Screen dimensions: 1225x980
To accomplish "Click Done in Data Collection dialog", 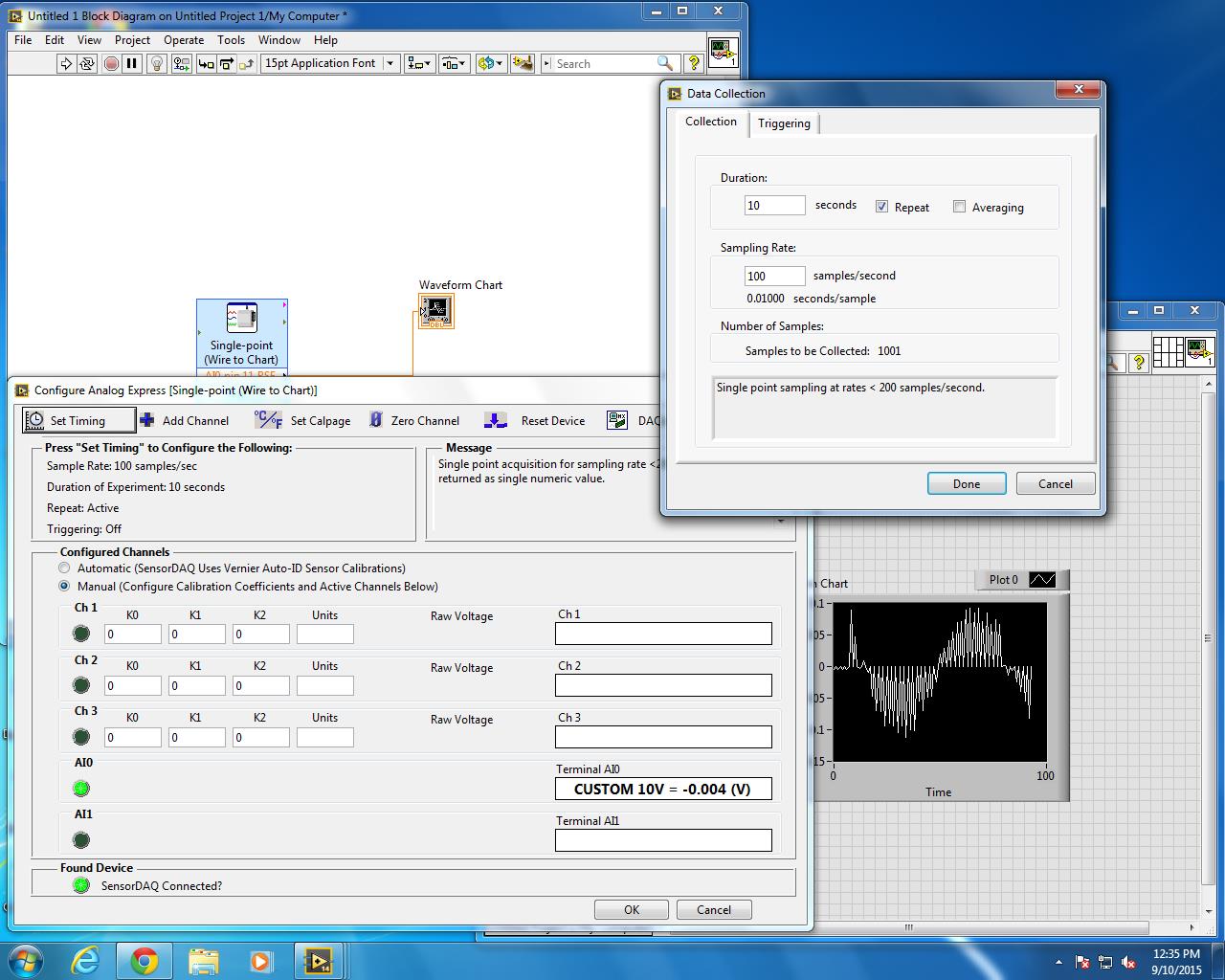I will [x=967, y=483].
